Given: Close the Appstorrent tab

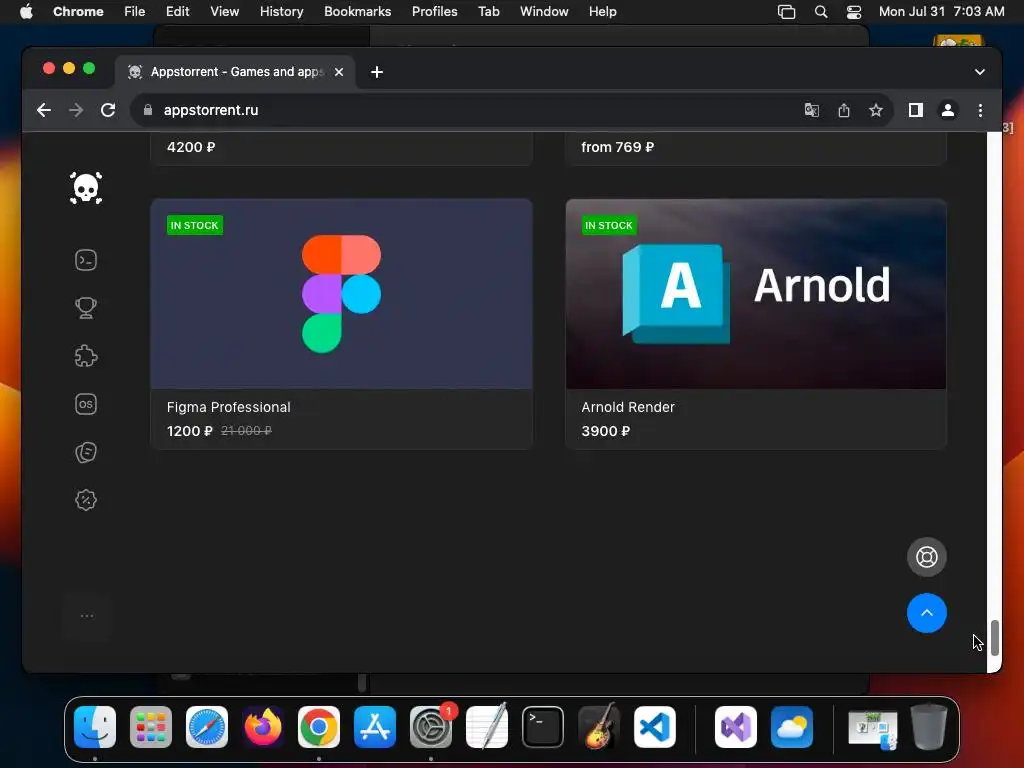Looking at the screenshot, I should (339, 72).
